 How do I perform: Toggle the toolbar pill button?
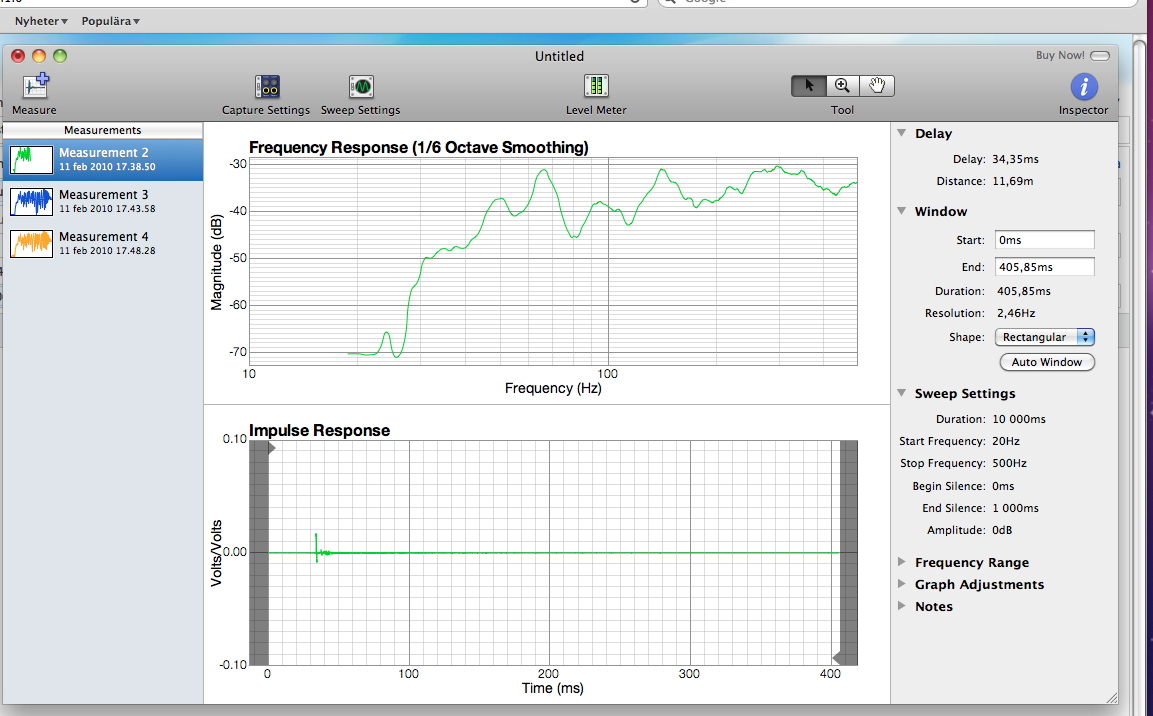[x=1100, y=56]
